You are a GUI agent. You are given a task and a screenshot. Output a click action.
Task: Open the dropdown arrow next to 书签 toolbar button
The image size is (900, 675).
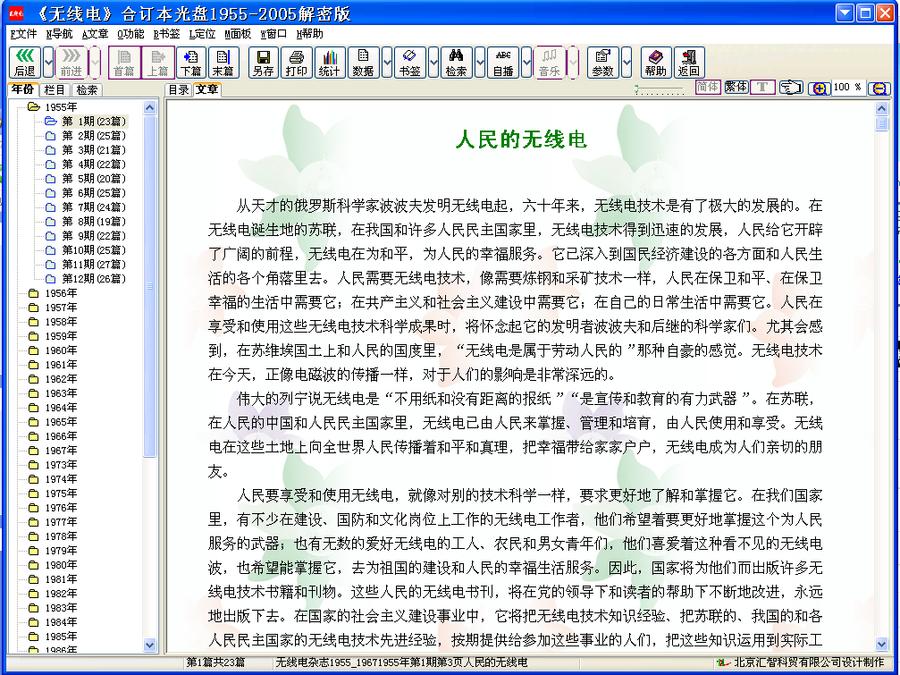tap(434, 63)
